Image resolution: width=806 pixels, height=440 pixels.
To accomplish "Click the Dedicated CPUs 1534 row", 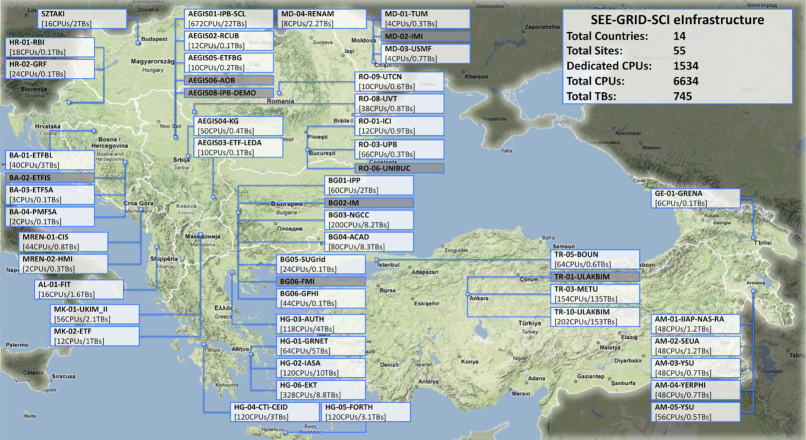I will click(x=633, y=66).
